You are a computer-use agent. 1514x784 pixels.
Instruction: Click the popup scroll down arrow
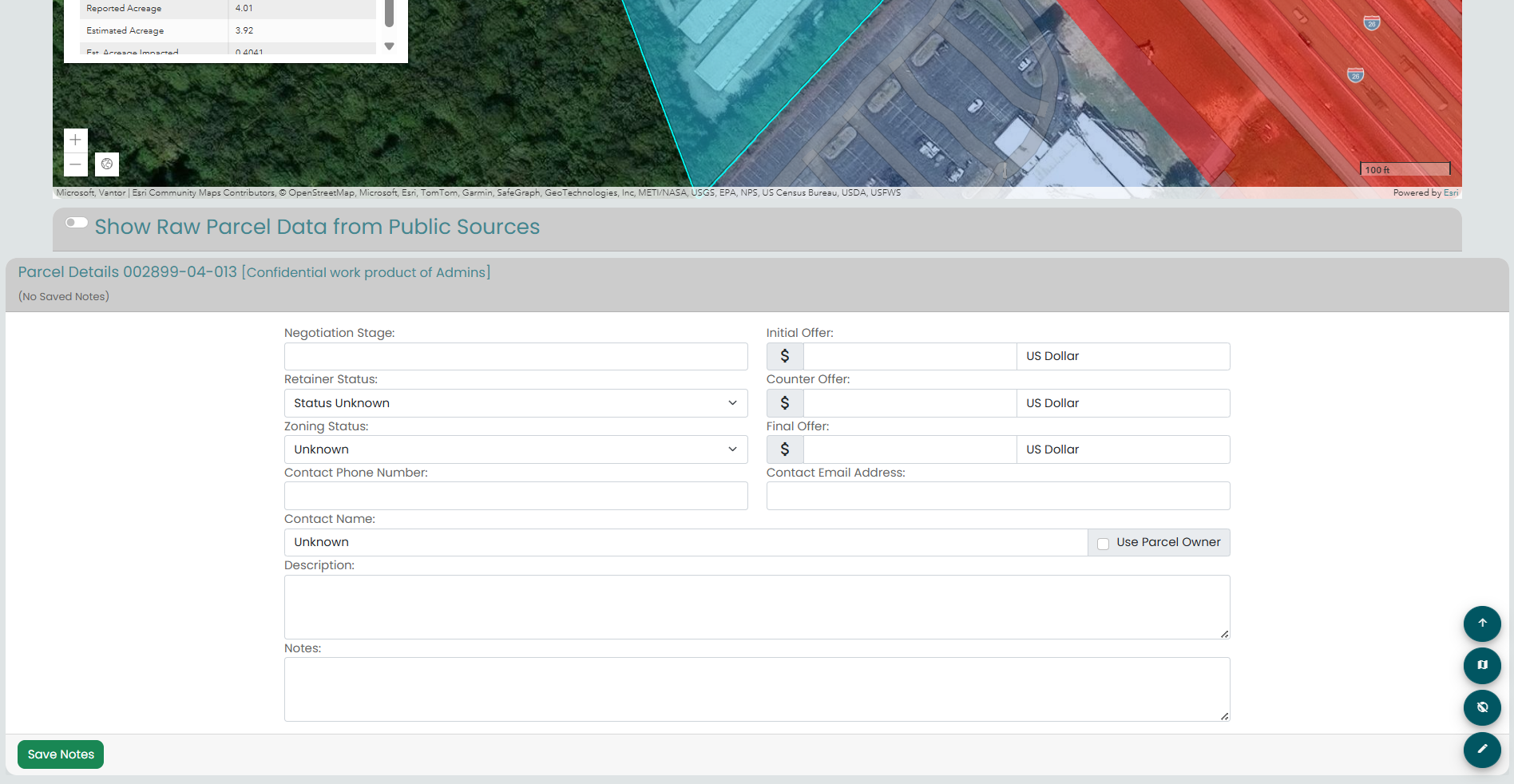click(x=389, y=46)
